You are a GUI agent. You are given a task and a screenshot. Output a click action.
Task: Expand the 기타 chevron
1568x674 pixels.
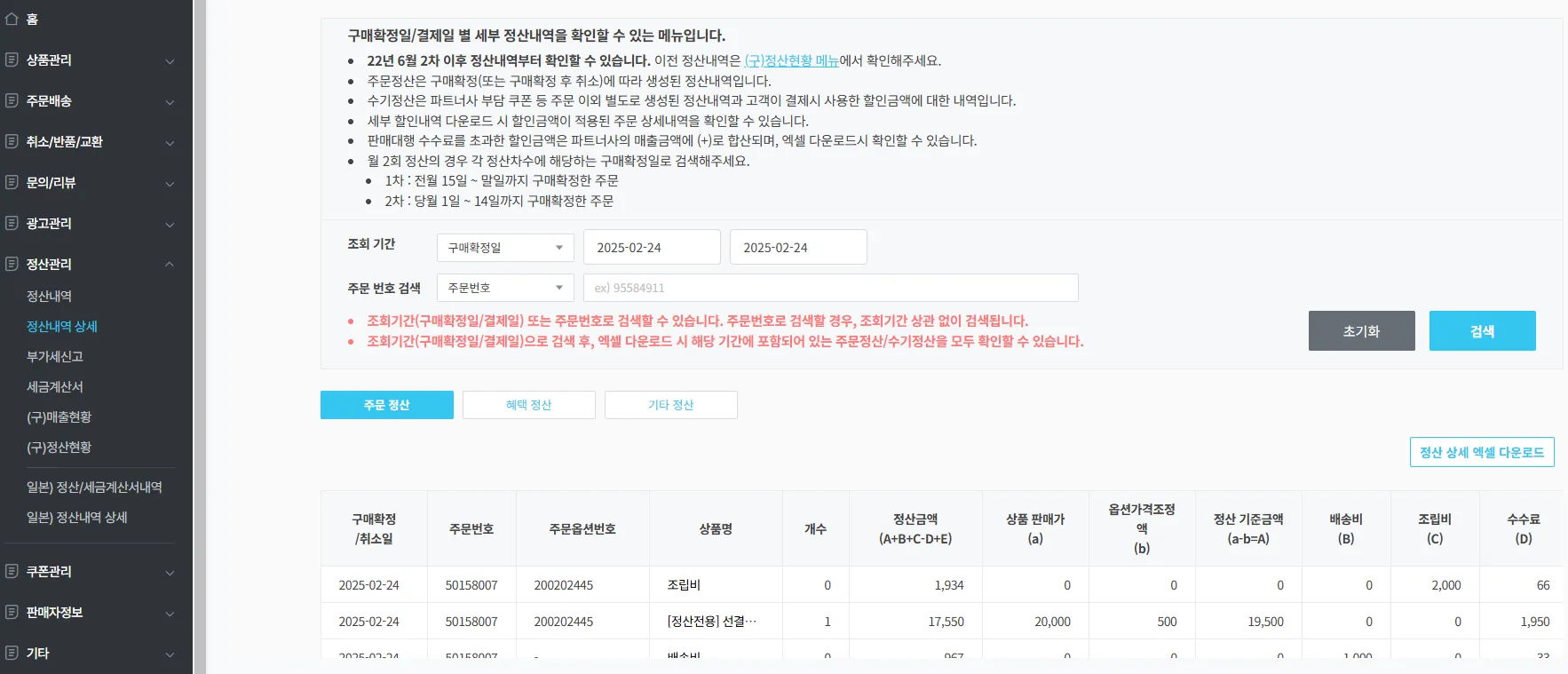click(x=170, y=654)
